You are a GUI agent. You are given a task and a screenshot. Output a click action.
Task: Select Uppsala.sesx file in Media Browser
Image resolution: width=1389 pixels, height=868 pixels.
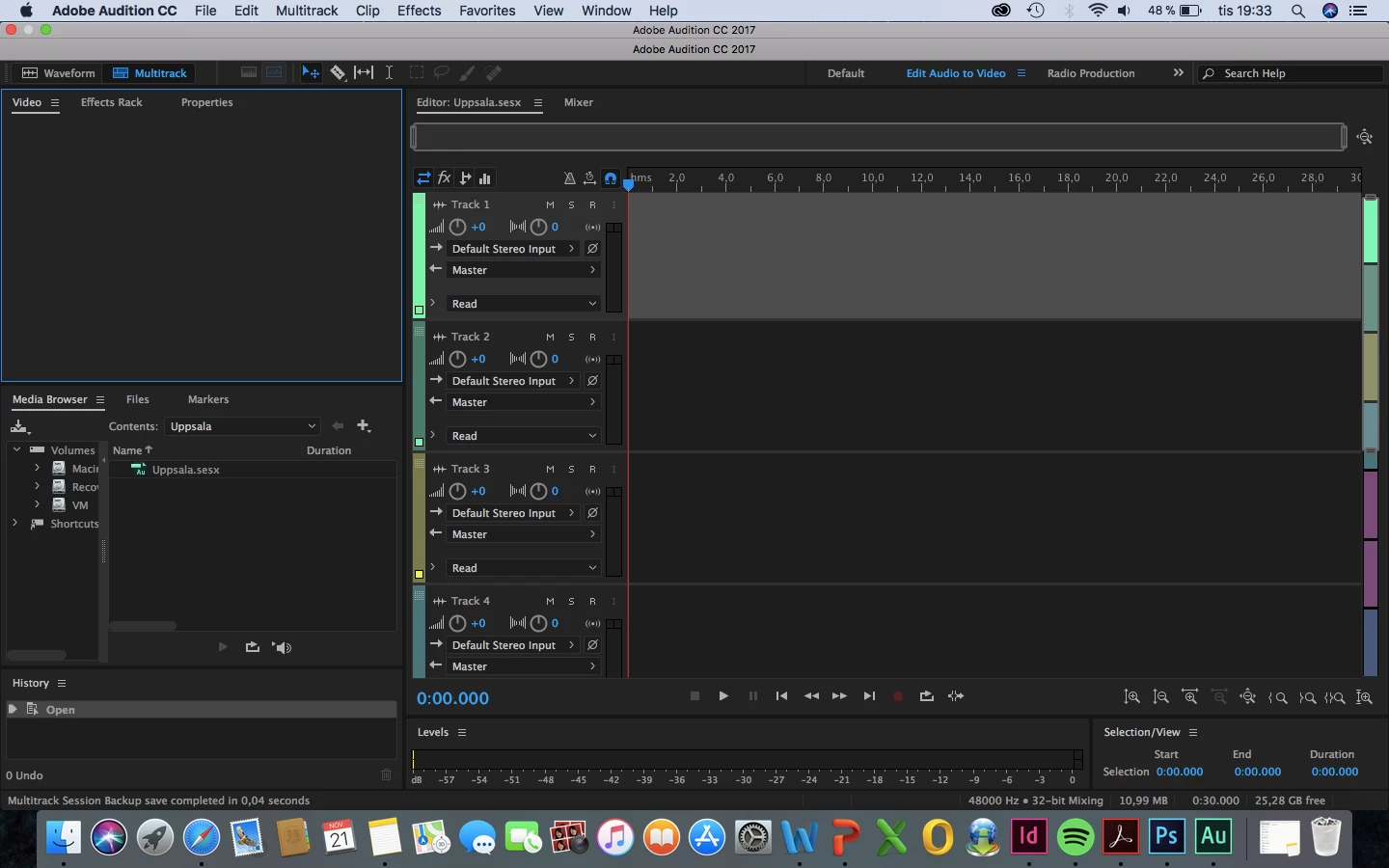pos(186,470)
